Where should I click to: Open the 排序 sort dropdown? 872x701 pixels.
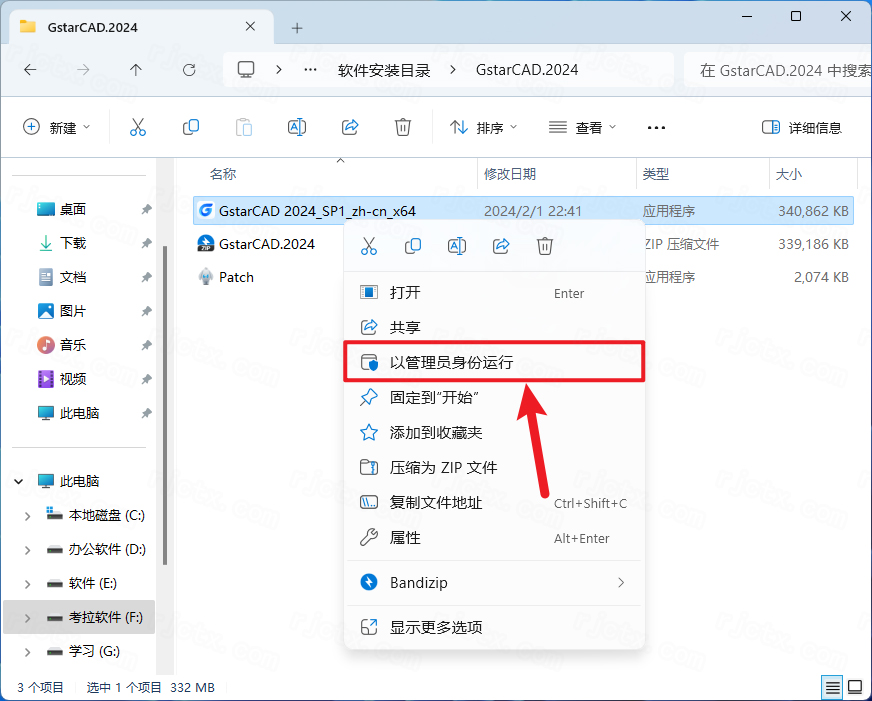point(484,127)
